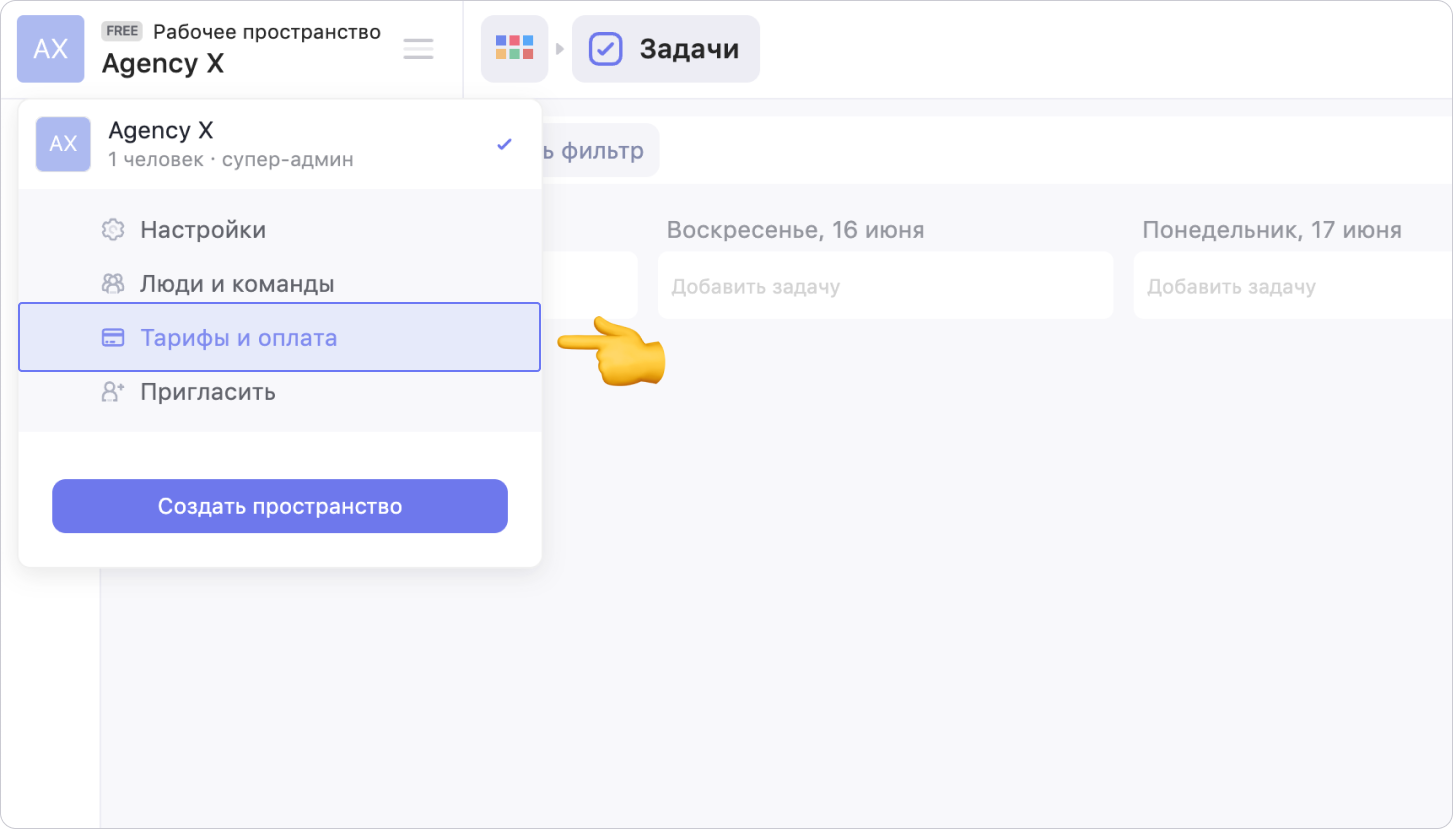Open Люди и команды menu entry

[237, 284]
